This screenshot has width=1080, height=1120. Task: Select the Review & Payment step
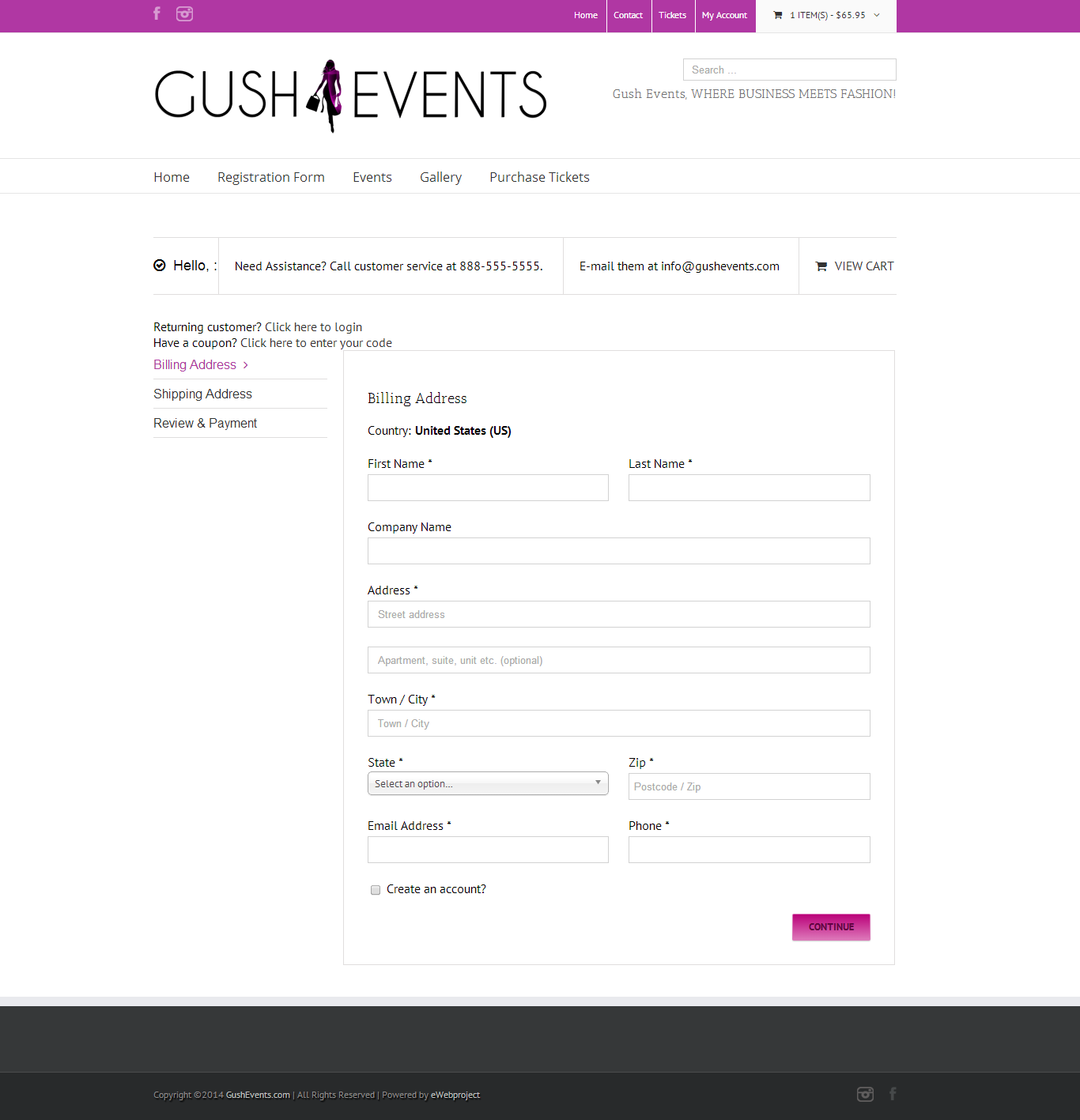(x=205, y=424)
